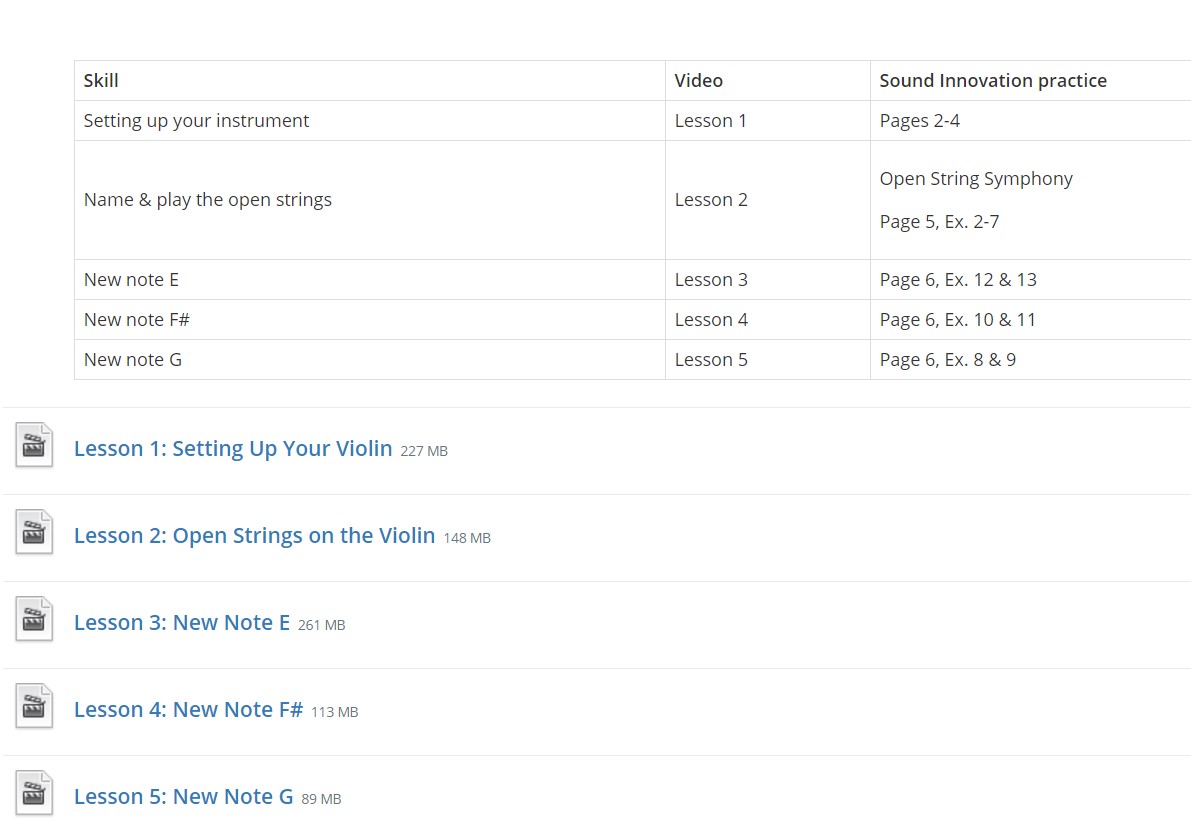The image size is (1191, 831).
Task: Click the 261 MB file size label
Action: click(x=321, y=625)
